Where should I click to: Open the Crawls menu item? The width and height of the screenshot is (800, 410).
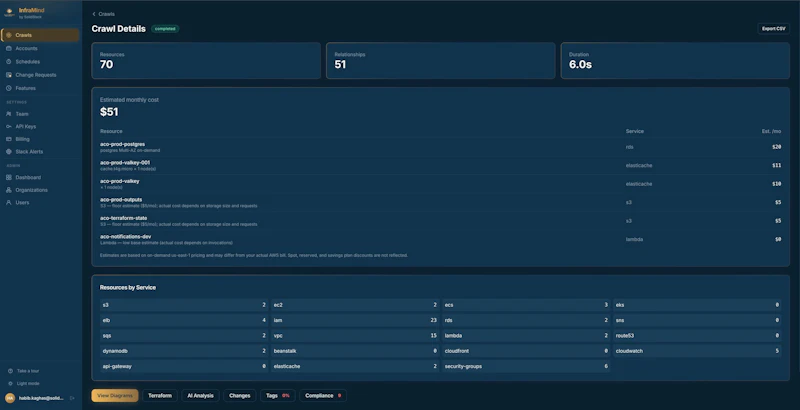coord(40,35)
